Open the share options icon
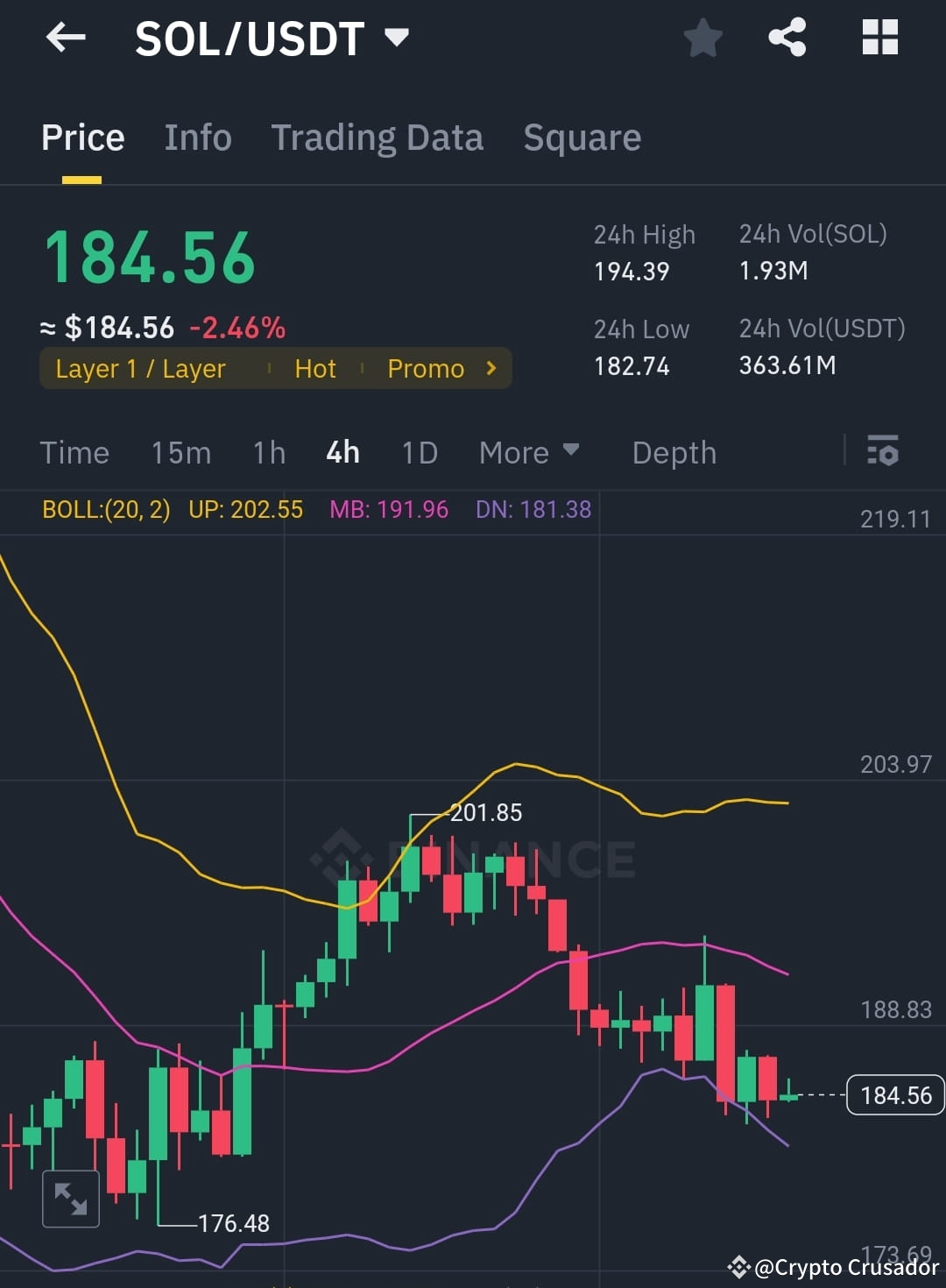This screenshot has height=1288, width=946. pos(787,37)
